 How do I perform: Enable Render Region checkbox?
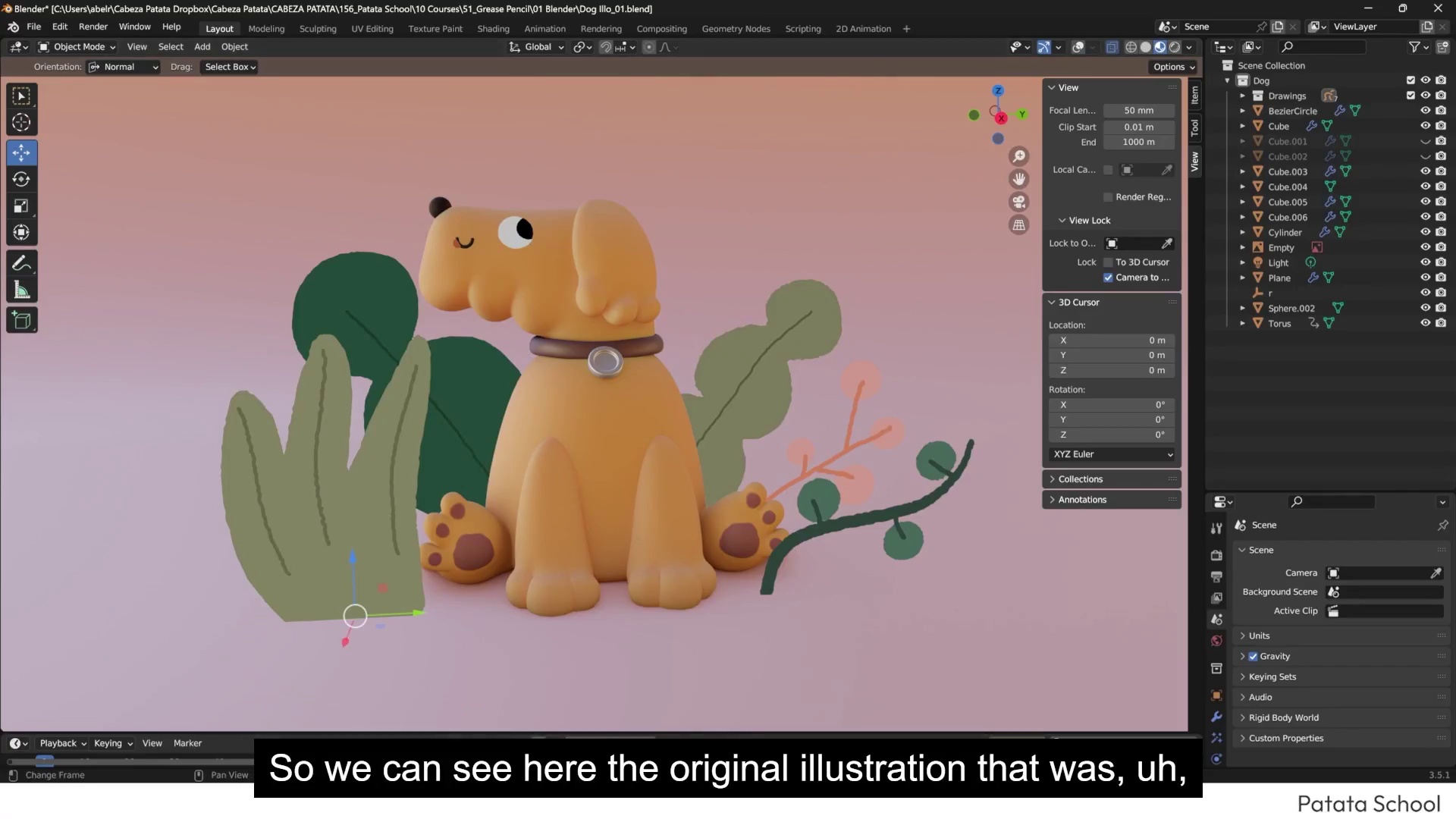1108,197
